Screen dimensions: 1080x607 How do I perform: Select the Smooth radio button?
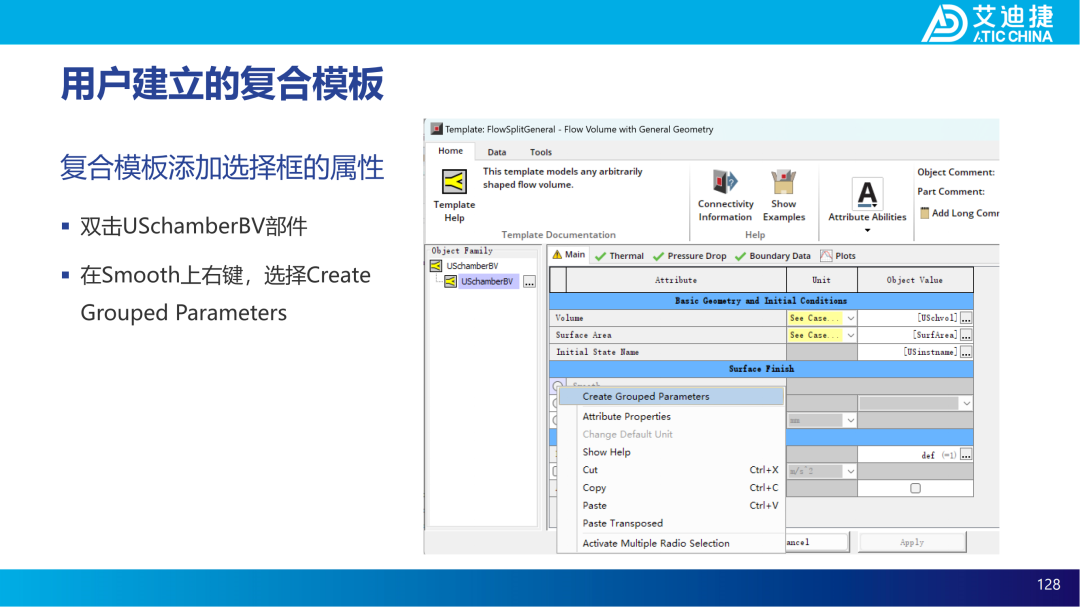(x=557, y=387)
